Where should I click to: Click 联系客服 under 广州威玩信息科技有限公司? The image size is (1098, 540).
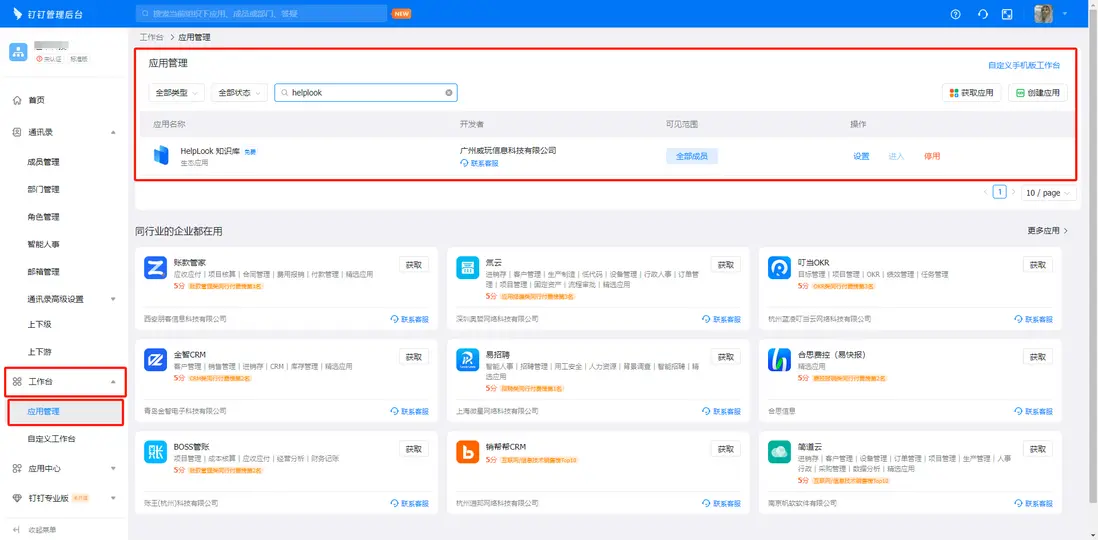tap(479, 163)
